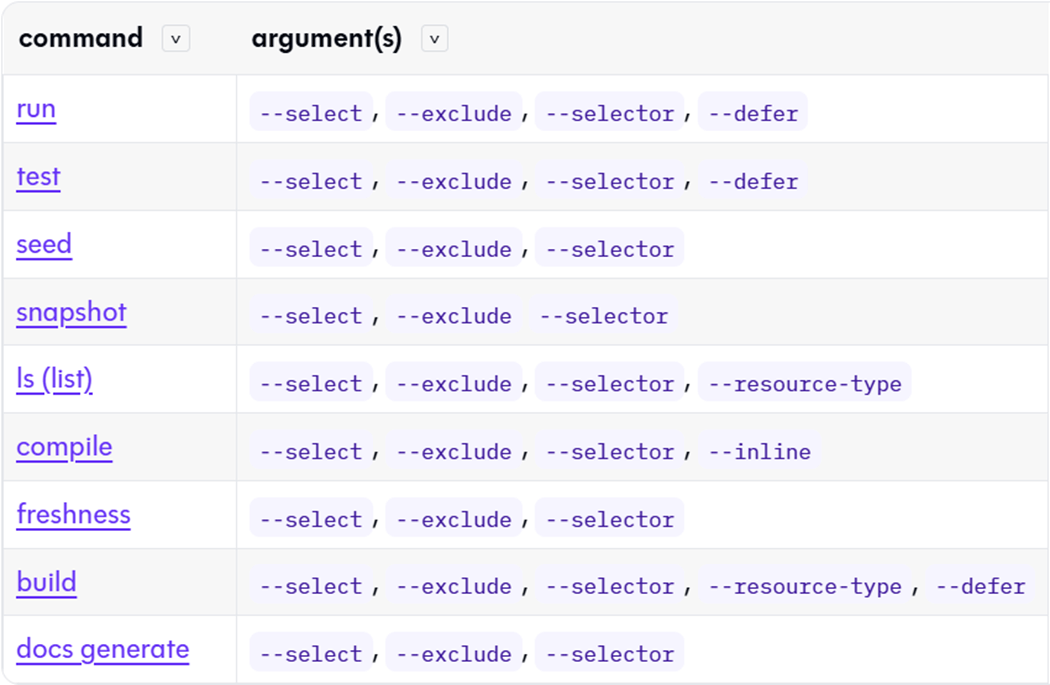Select --resource-type in the ls row

pos(805,384)
